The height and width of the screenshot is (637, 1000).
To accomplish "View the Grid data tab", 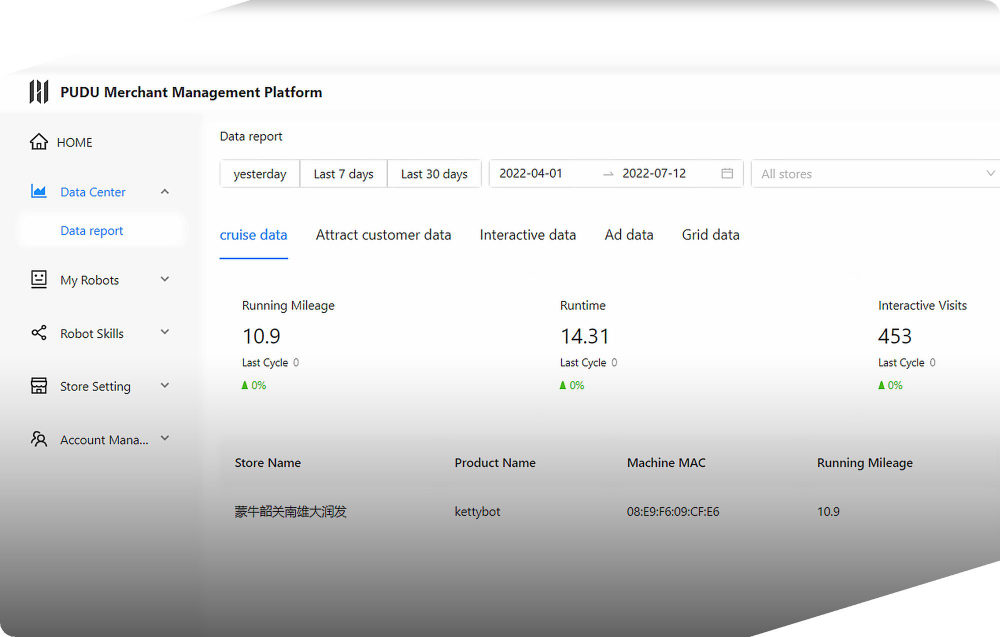I will tap(710, 235).
